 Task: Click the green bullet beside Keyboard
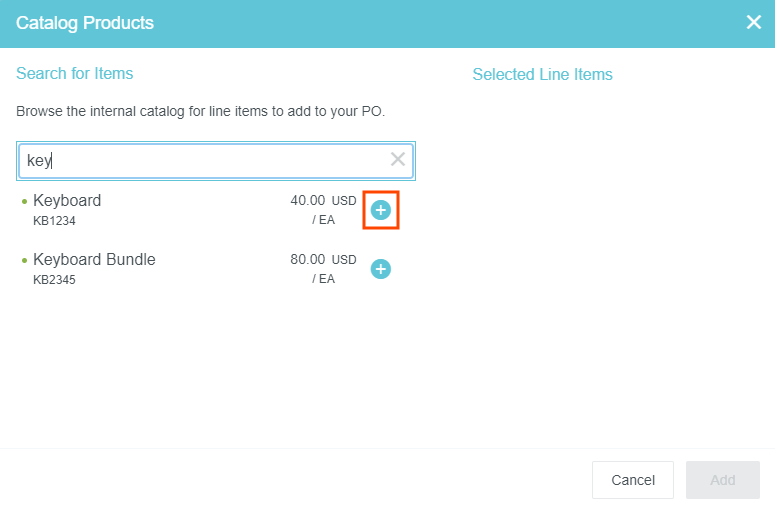click(x=24, y=201)
